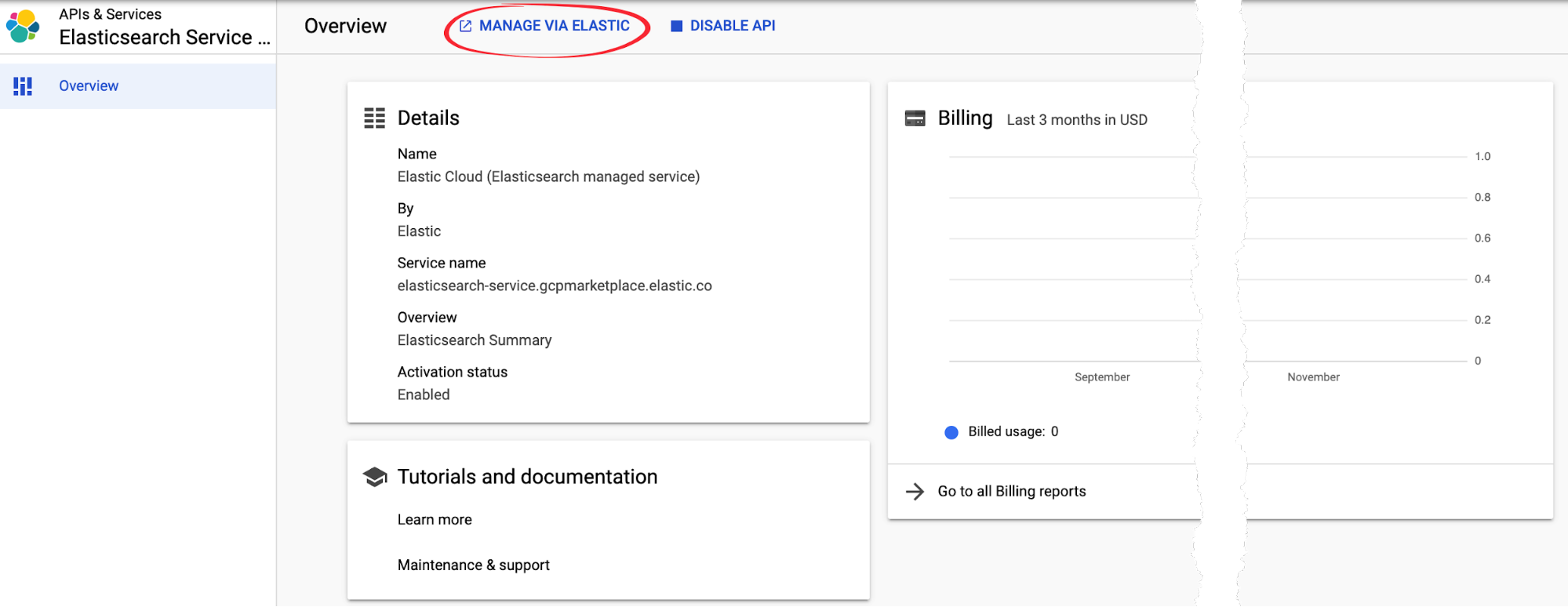Viewport: 1568px width, 607px height.
Task: Click the November label on billing chart
Action: [x=1313, y=377]
